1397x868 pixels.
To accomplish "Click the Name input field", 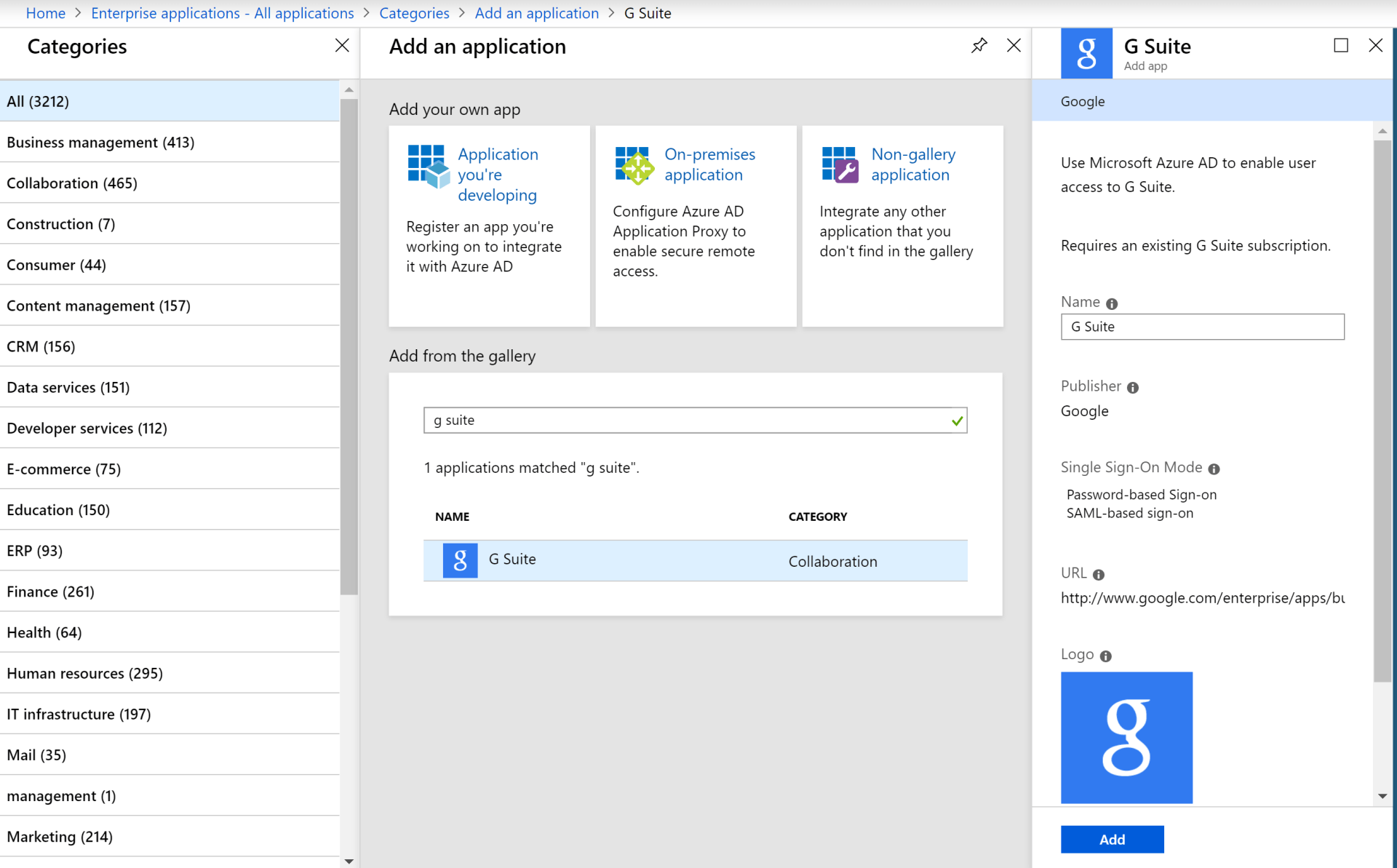I will click(x=1202, y=327).
